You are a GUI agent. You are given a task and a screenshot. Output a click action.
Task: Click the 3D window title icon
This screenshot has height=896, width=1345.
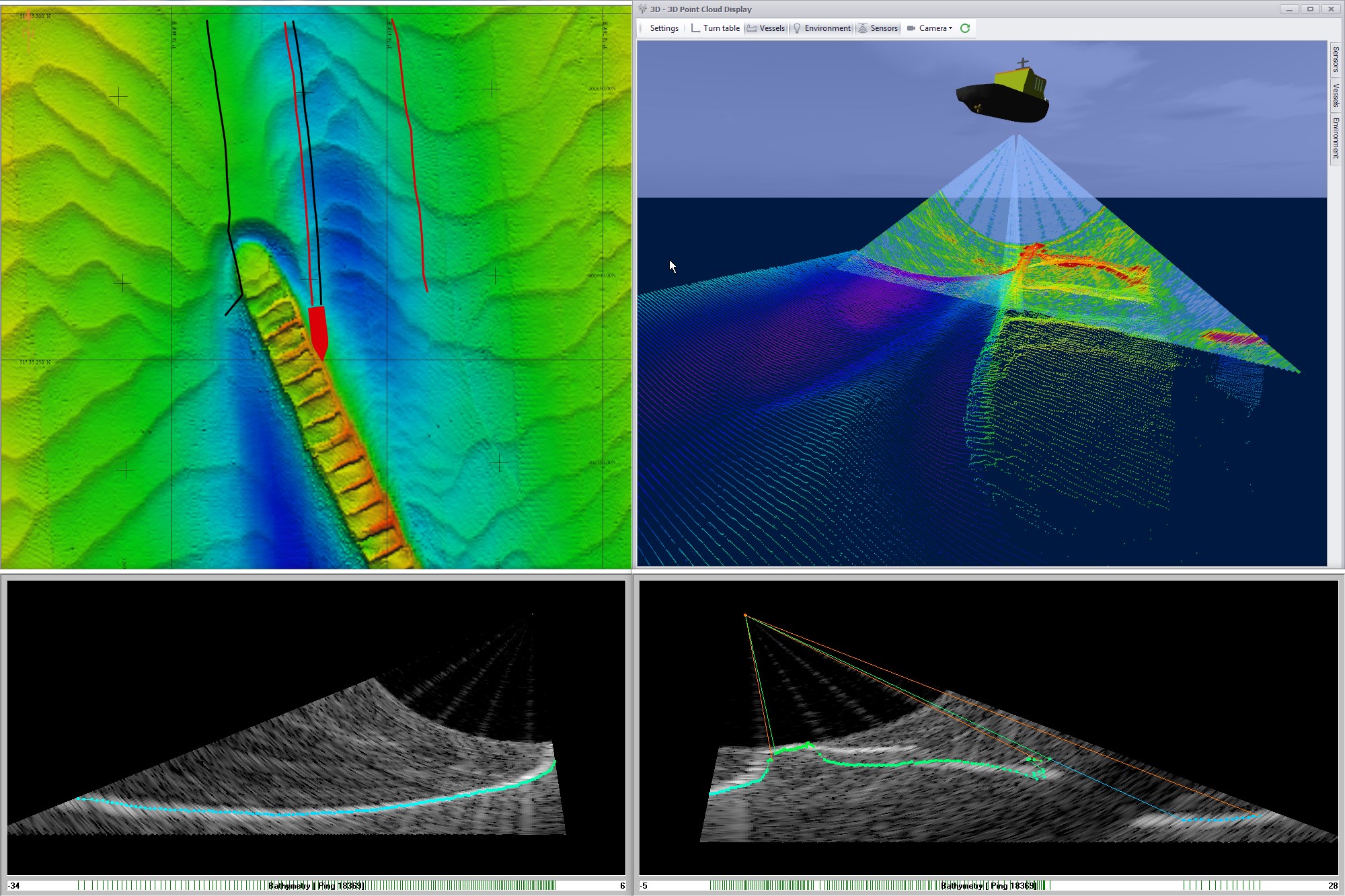[x=642, y=9]
